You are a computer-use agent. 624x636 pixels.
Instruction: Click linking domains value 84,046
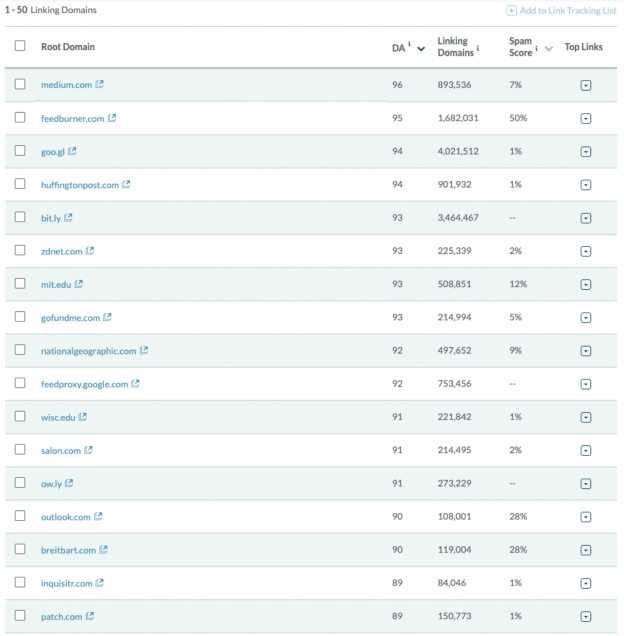pos(452,583)
